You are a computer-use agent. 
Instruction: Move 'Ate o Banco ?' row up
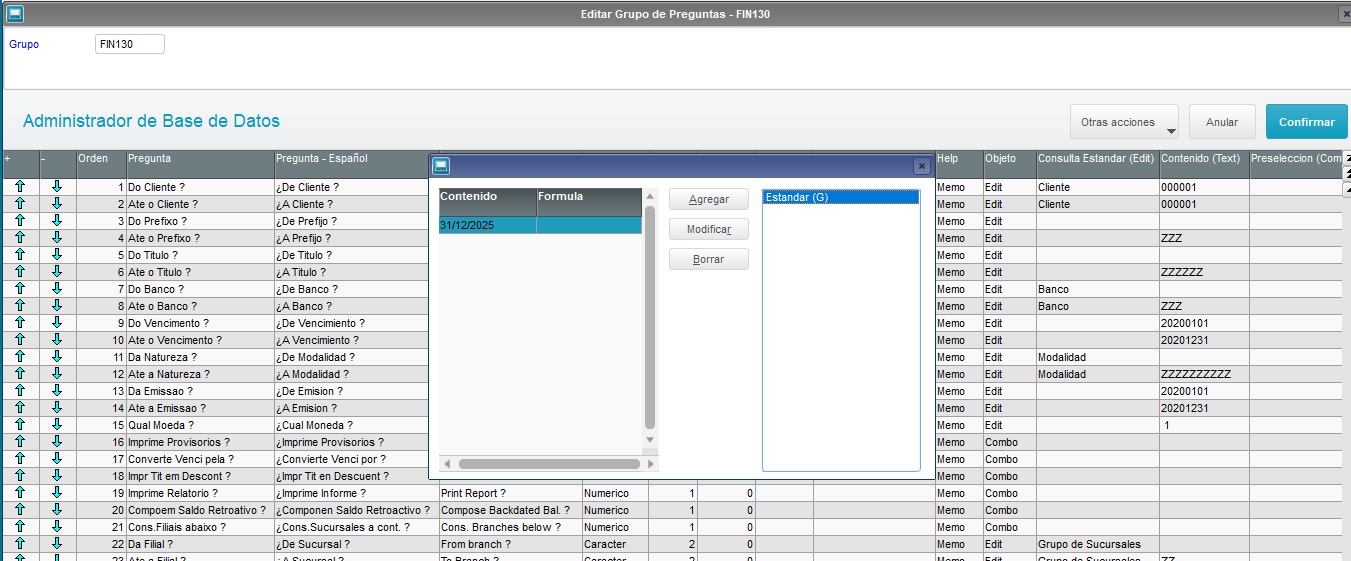point(19,306)
